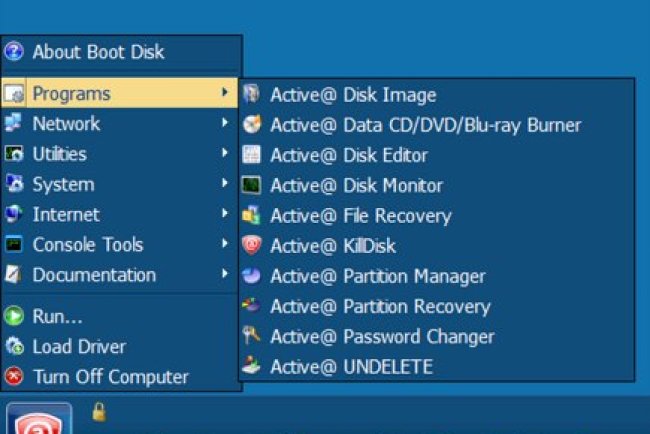This screenshot has width=650, height=434.
Task: Click the Boot Disk start button
Action: click(x=39, y=418)
